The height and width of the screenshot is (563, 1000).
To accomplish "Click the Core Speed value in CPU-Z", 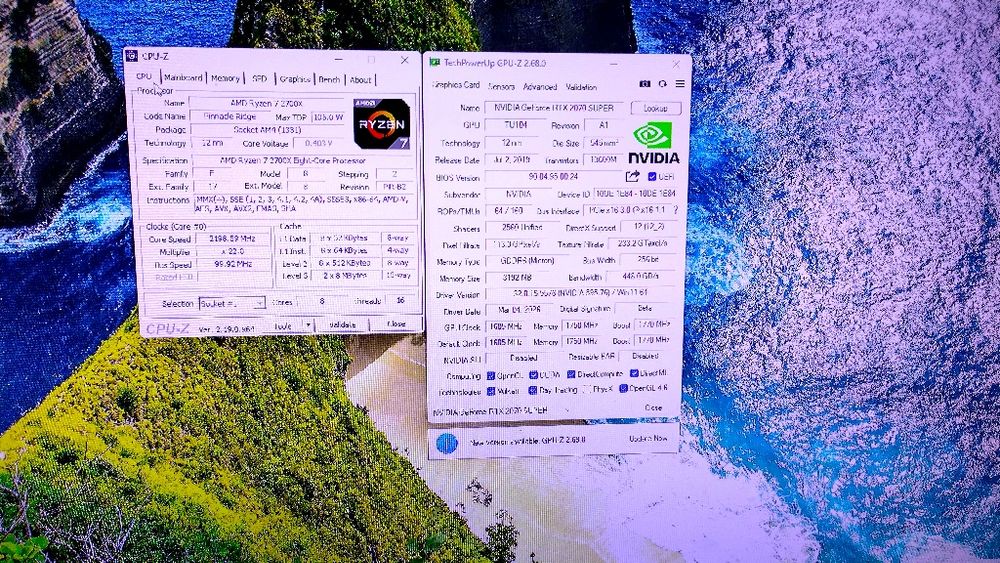I will 232,238.
